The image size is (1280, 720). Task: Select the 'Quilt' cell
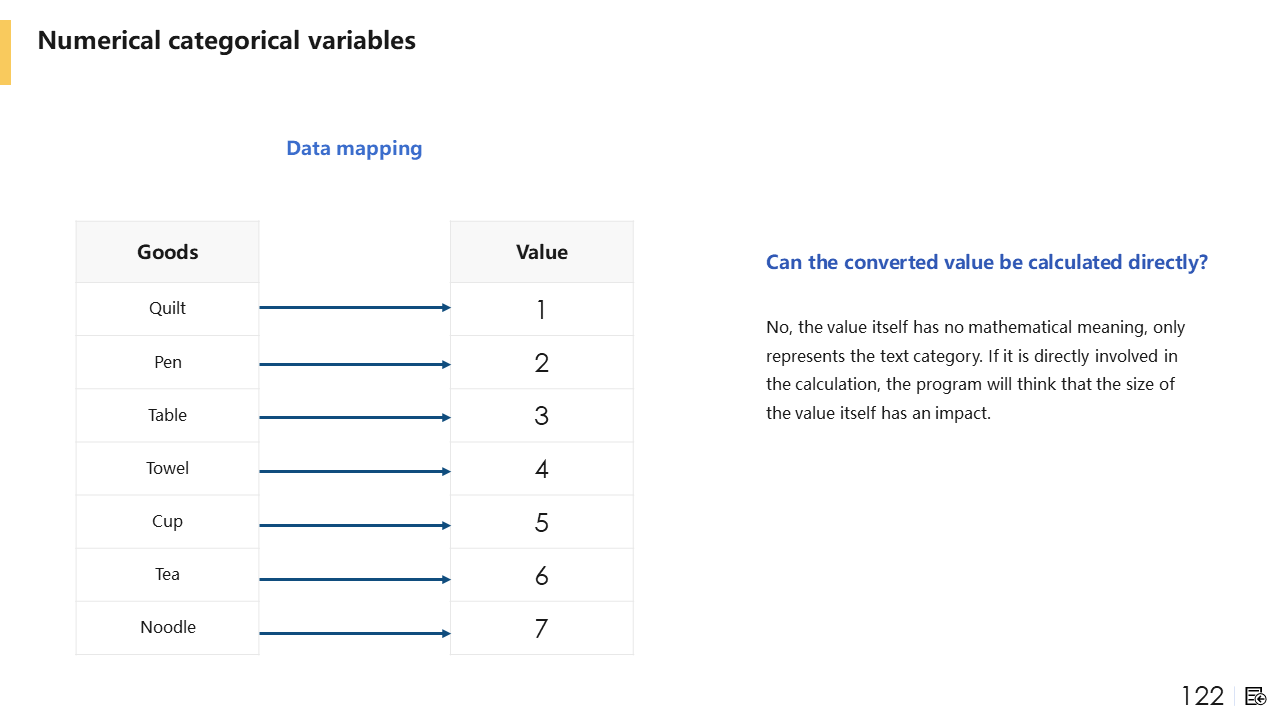tap(167, 308)
